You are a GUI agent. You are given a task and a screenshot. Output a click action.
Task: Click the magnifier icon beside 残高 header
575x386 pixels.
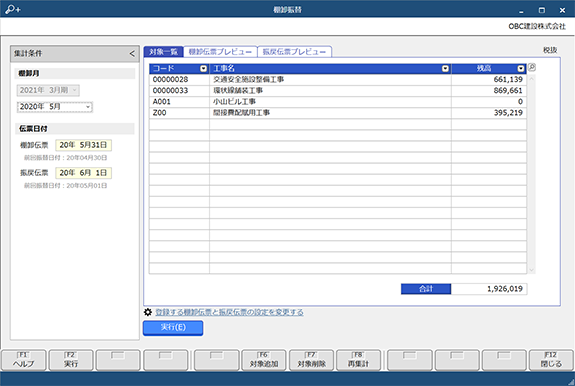click(x=532, y=68)
